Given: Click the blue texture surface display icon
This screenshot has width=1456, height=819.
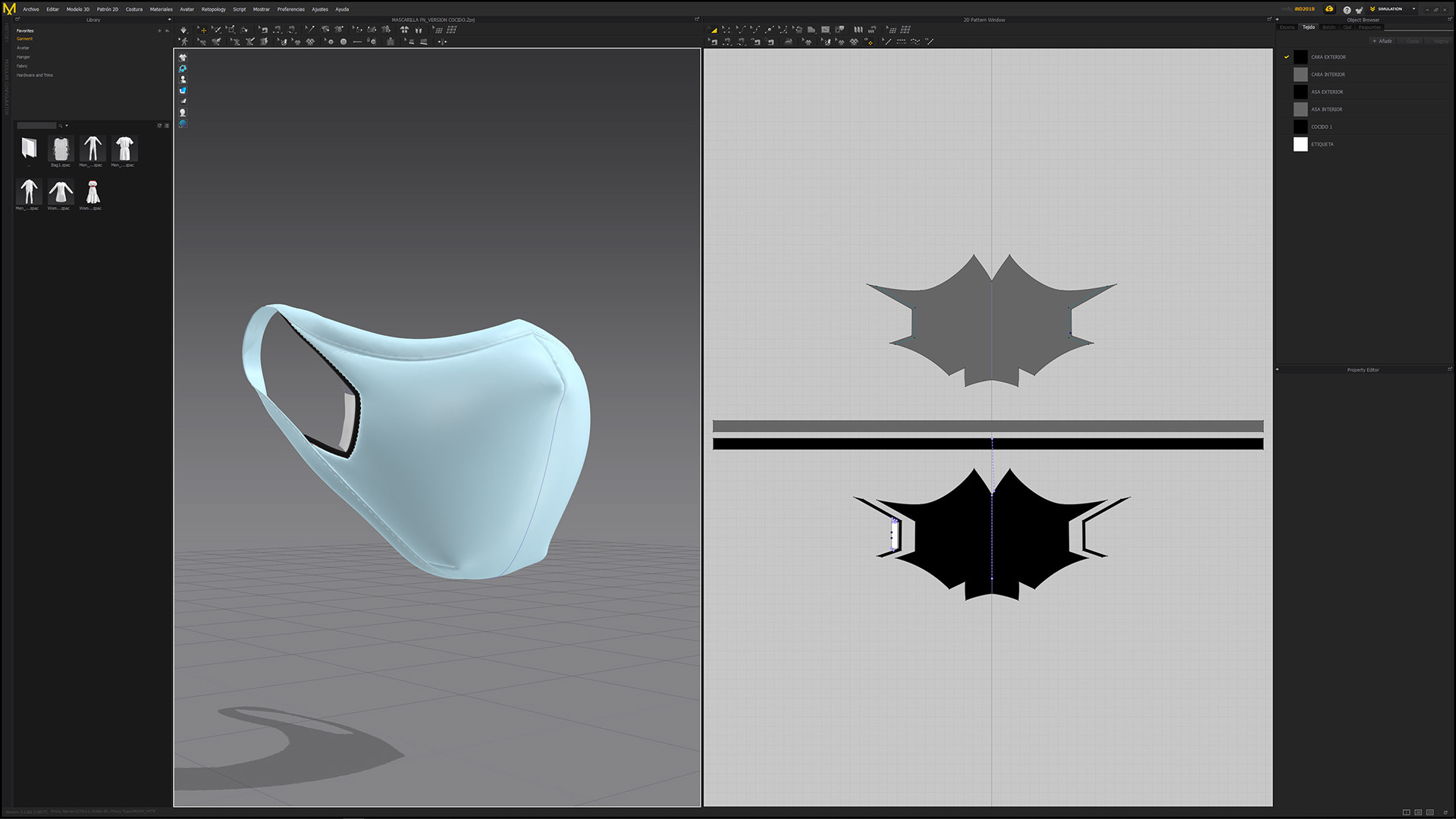Looking at the screenshot, I should [183, 90].
